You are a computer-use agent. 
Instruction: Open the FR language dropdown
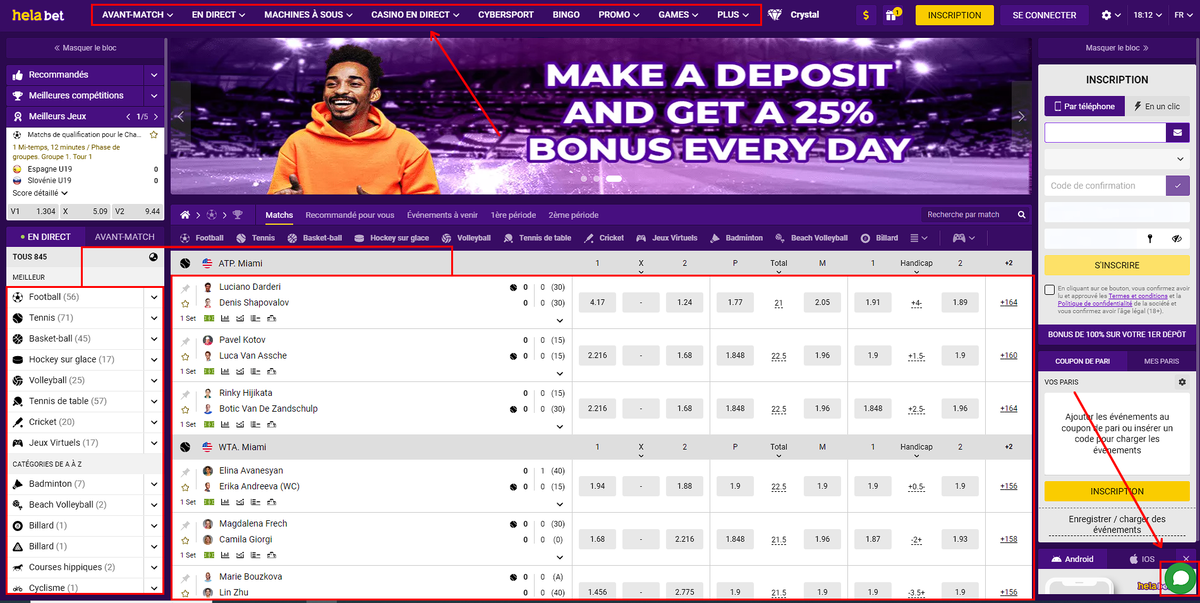click(1183, 15)
